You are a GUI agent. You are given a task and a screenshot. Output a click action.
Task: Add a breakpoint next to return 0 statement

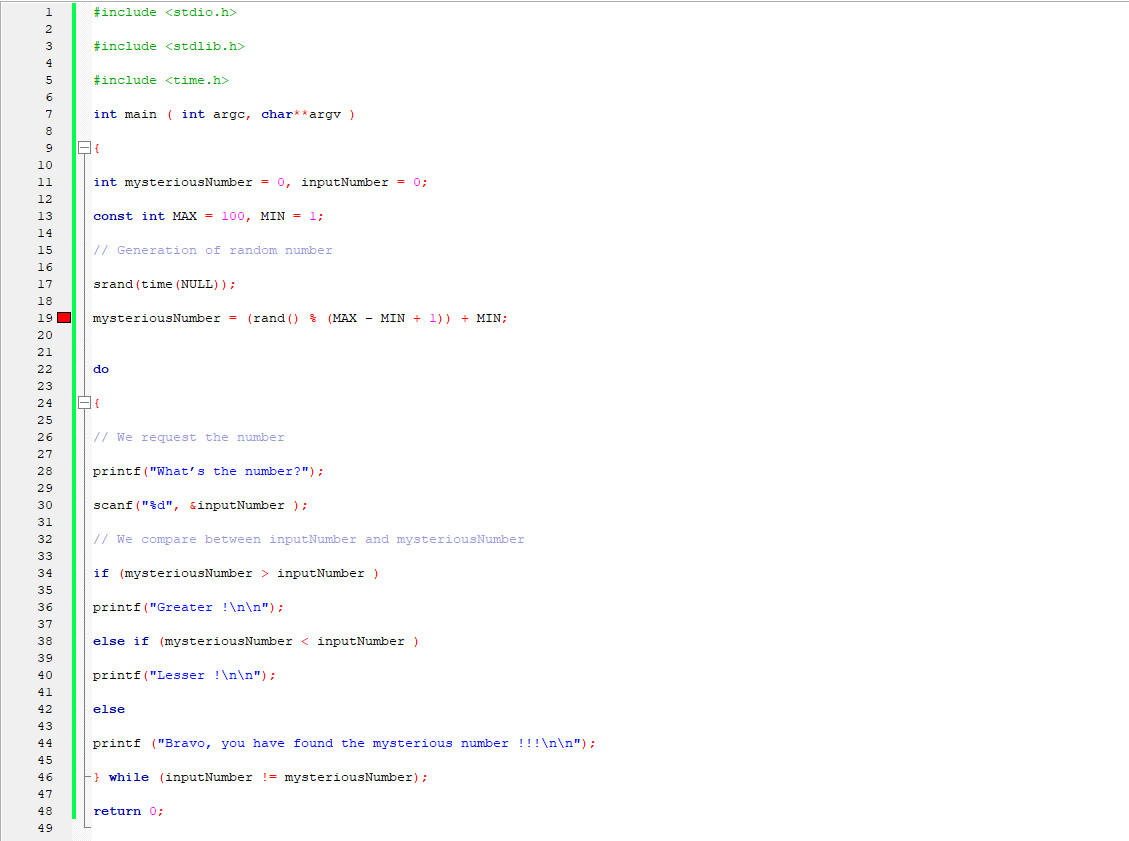63,810
